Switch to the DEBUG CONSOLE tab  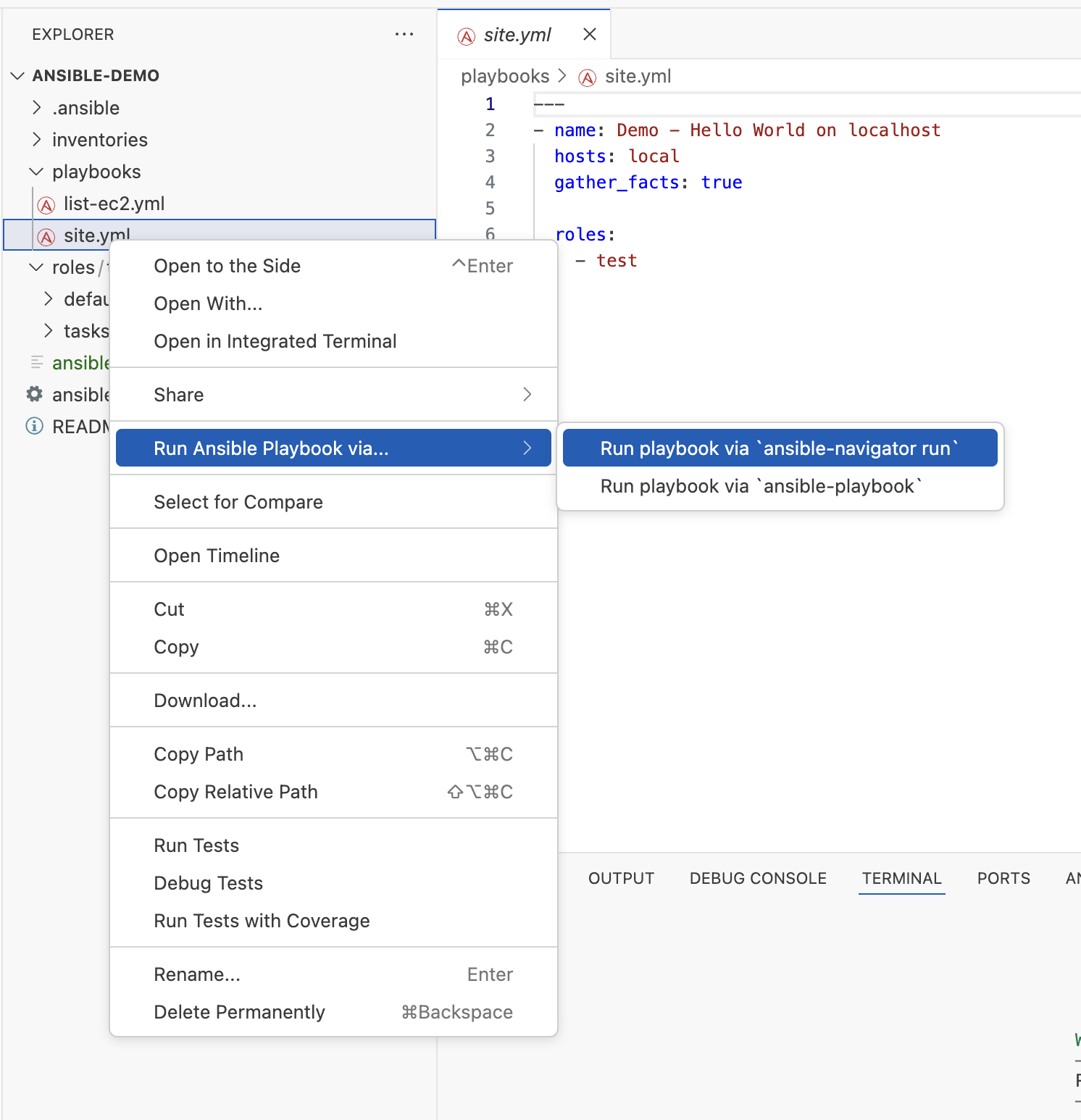[x=758, y=878]
